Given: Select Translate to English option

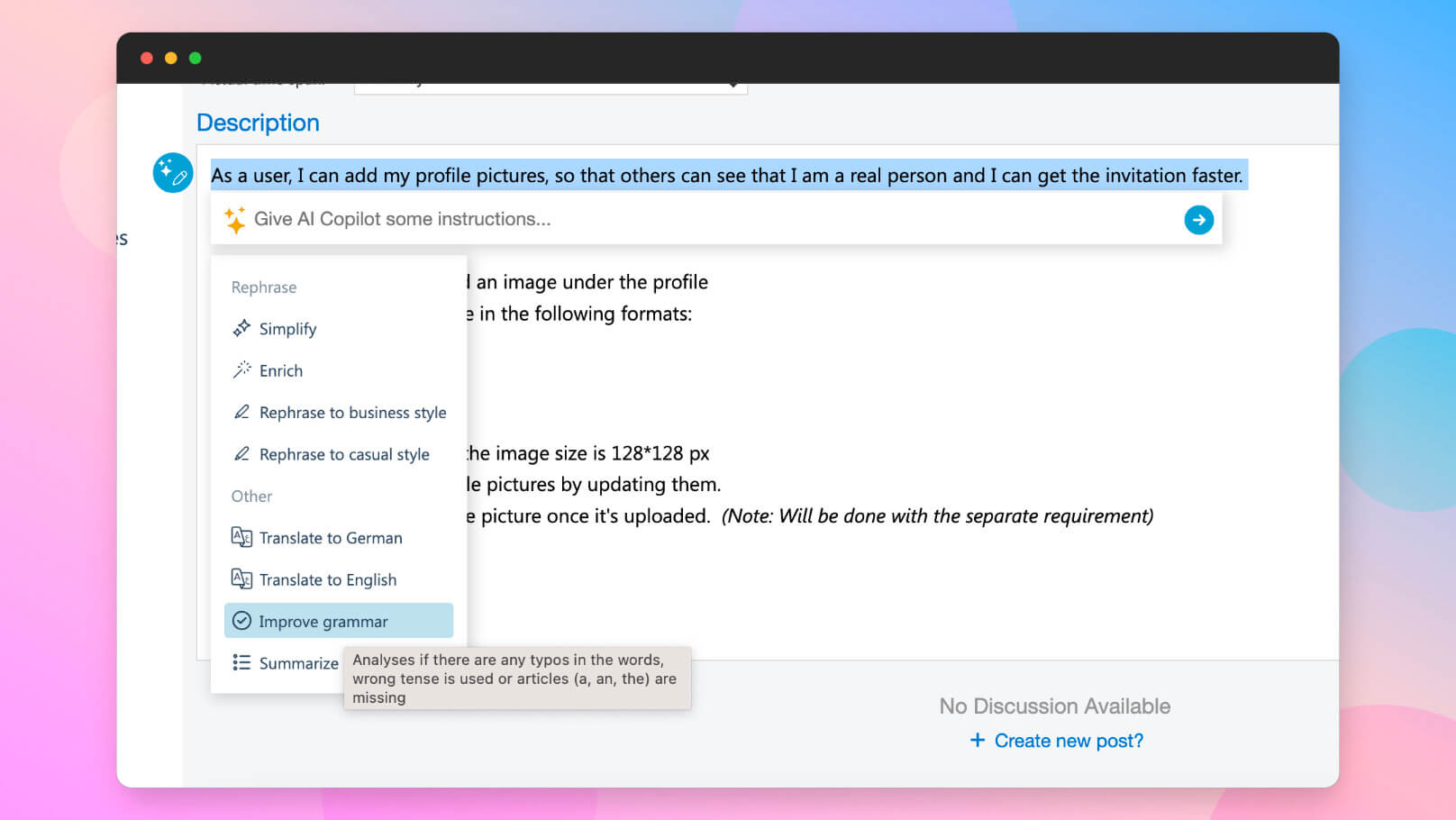Looking at the screenshot, I should coord(328,580).
